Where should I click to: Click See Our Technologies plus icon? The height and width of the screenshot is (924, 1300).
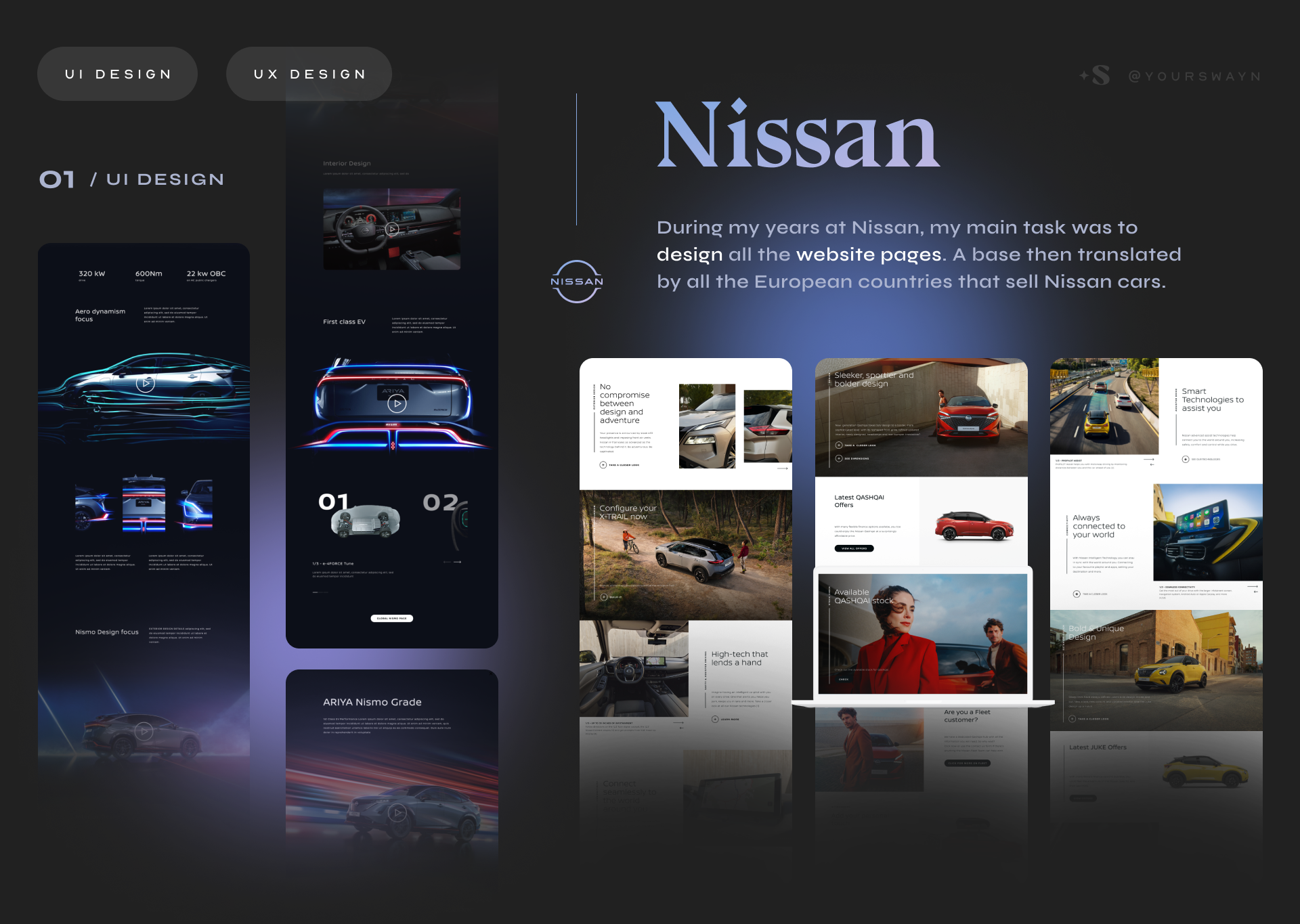click(x=1186, y=459)
